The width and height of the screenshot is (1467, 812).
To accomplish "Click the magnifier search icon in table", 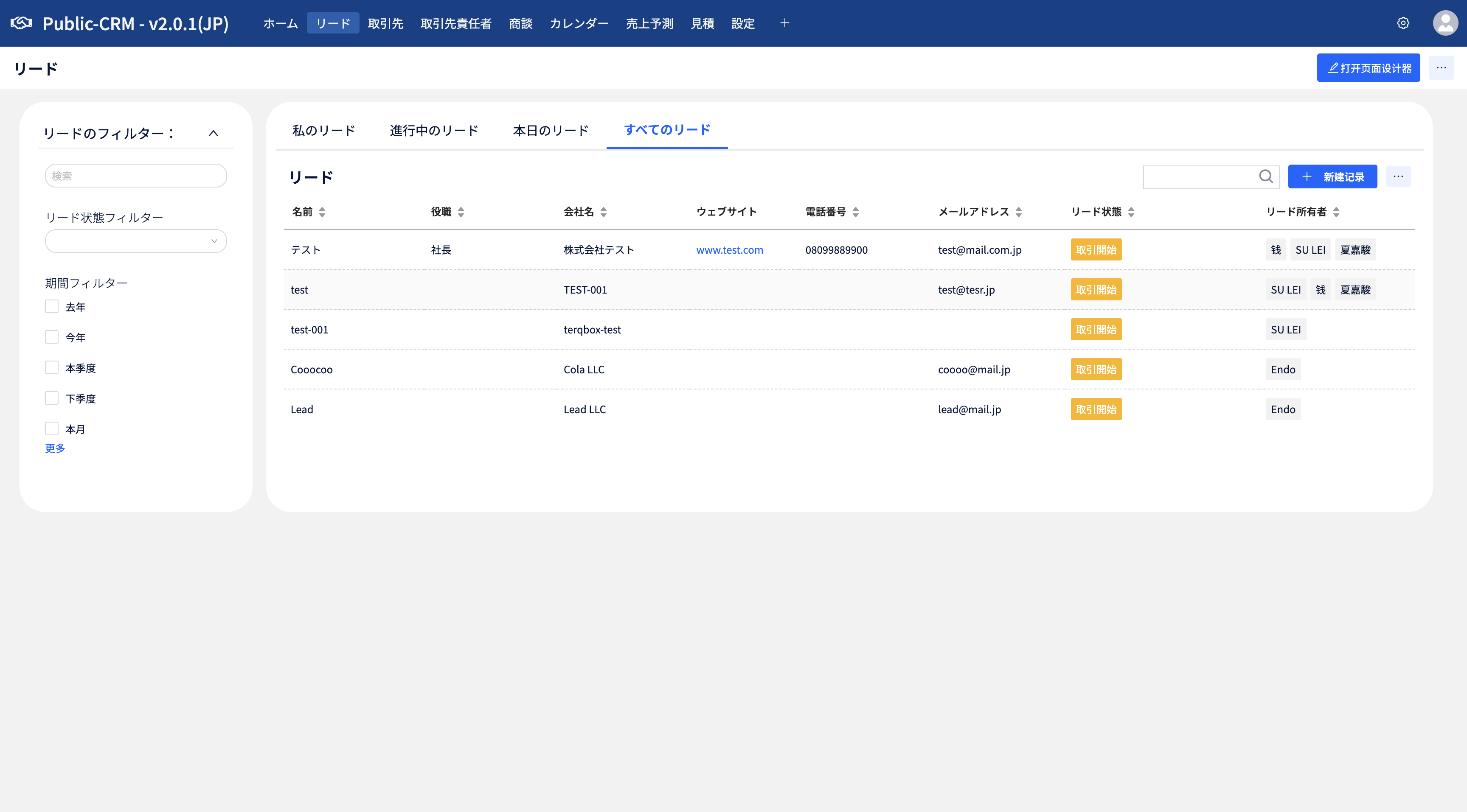I will point(1265,177).
